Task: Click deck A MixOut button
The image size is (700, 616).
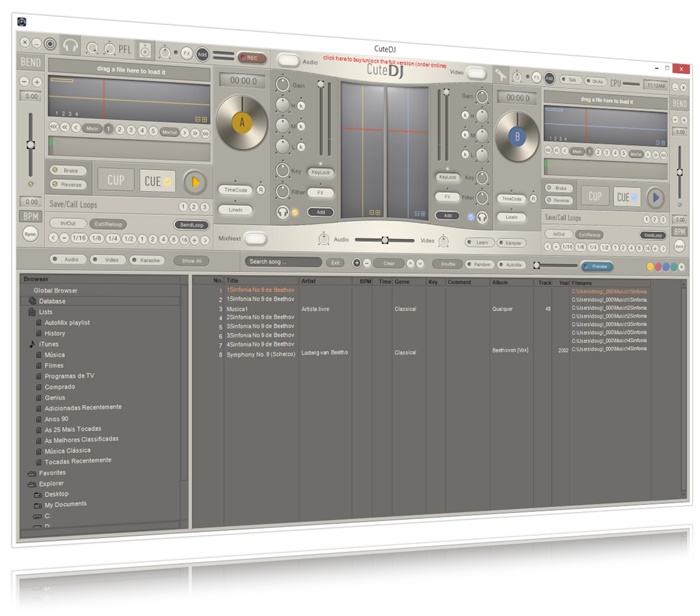Action: click(x=169, y=132)
